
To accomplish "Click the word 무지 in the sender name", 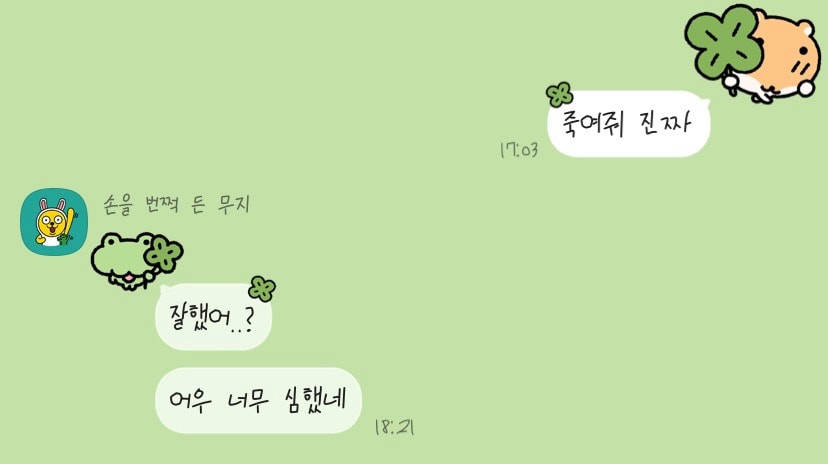I will point(234,204).
